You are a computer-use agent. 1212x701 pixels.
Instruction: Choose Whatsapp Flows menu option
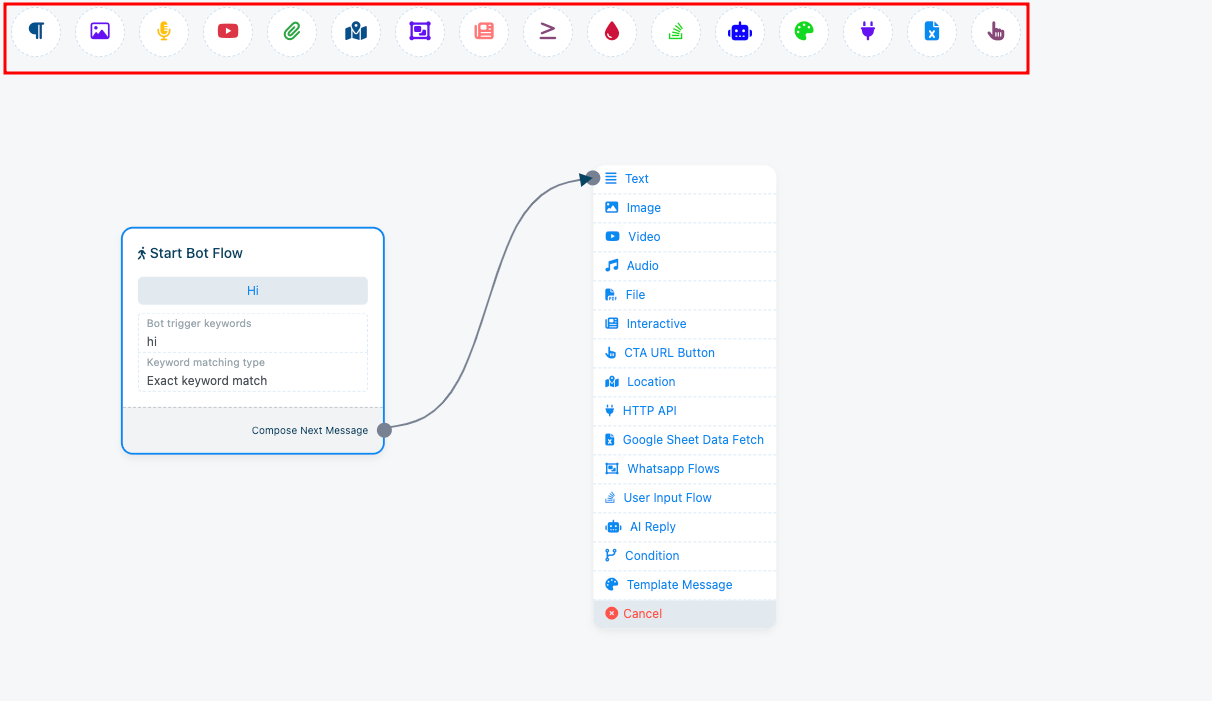tap(672, 469)
